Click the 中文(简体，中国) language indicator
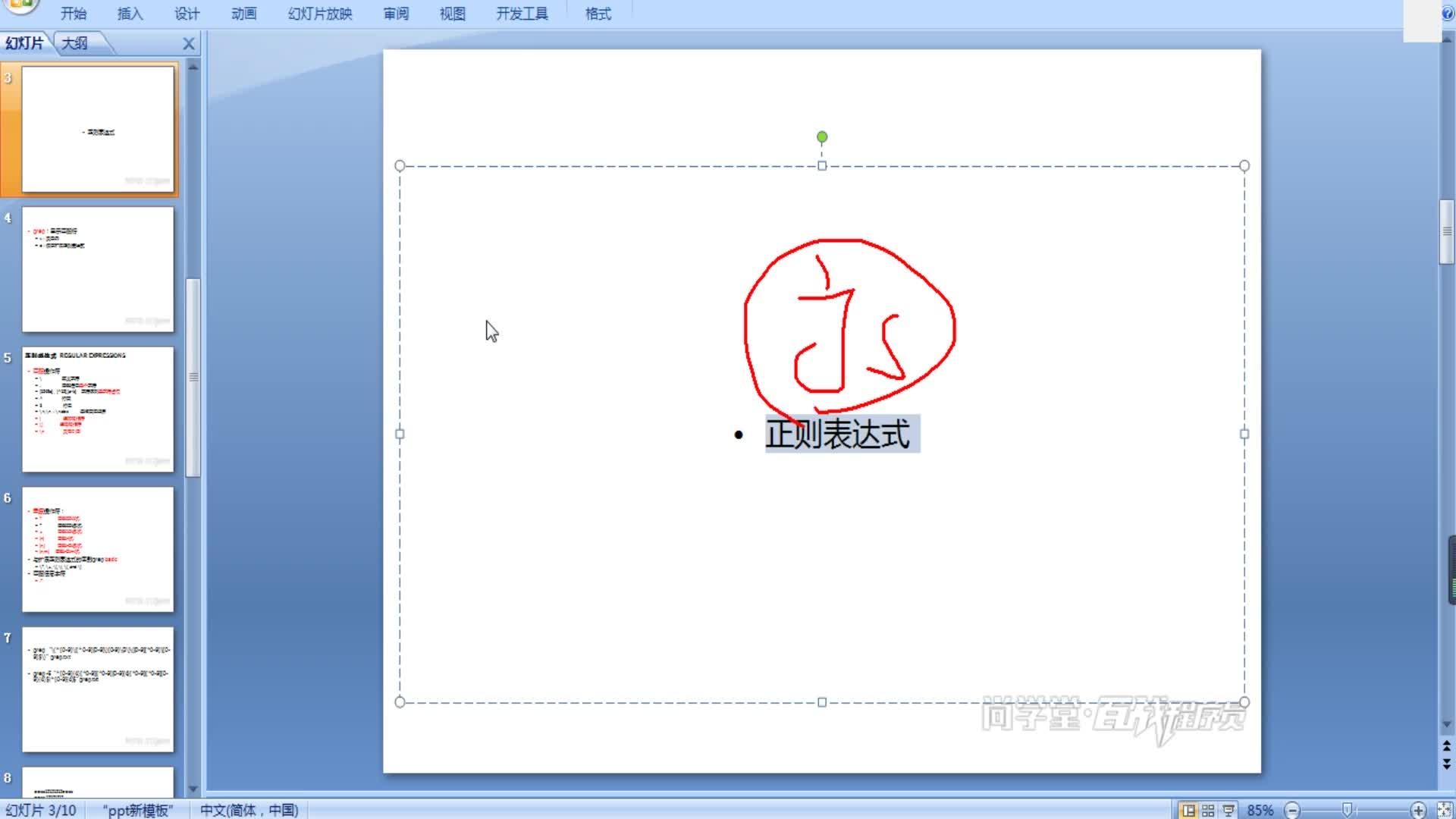This screenshot has width=1456, height=819. click(x=249, y=809)
